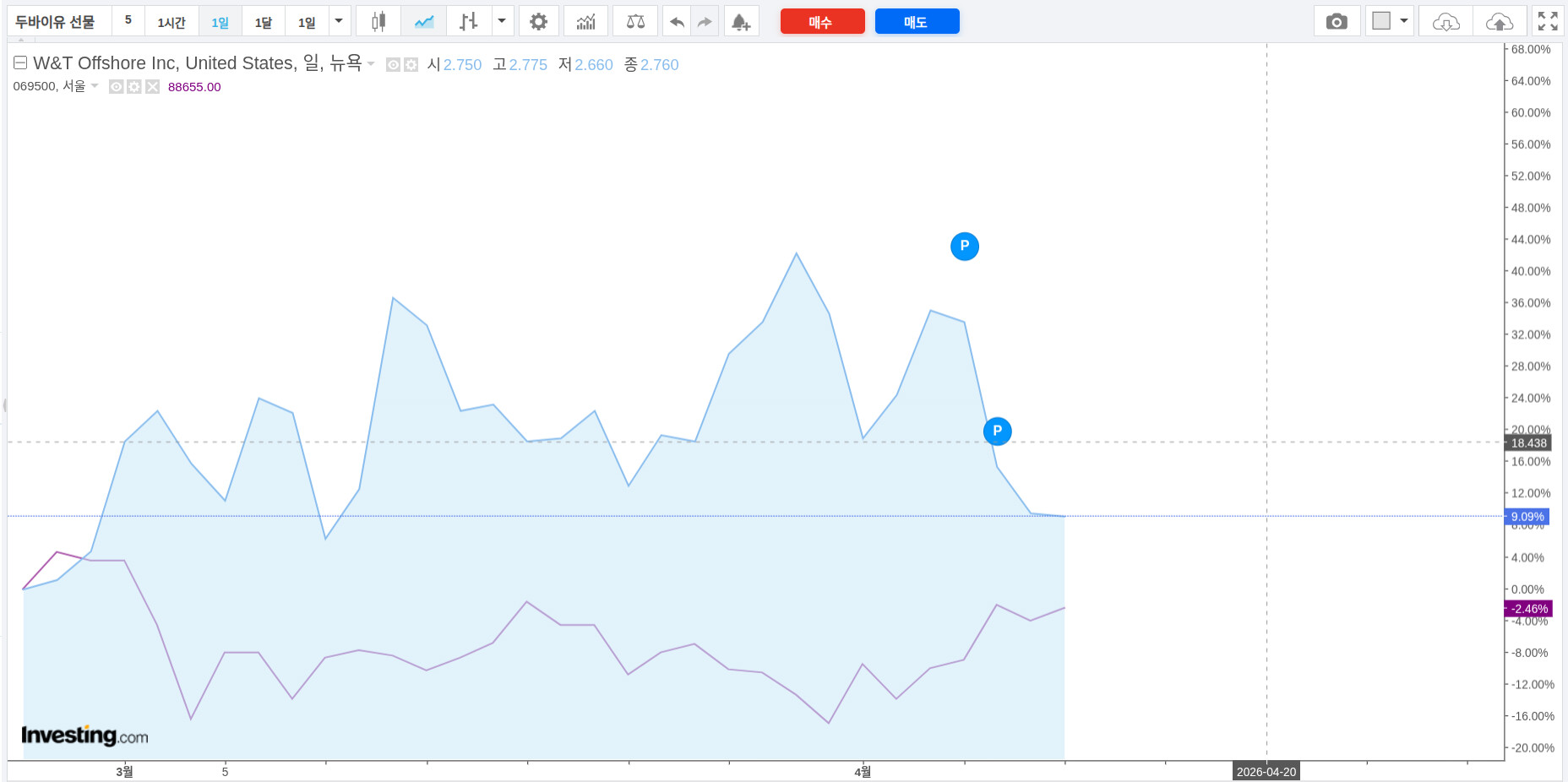The height and width of the screenshot is (782, 1568).
Task: Select the 1시간 interval
Action: [171, 22]
